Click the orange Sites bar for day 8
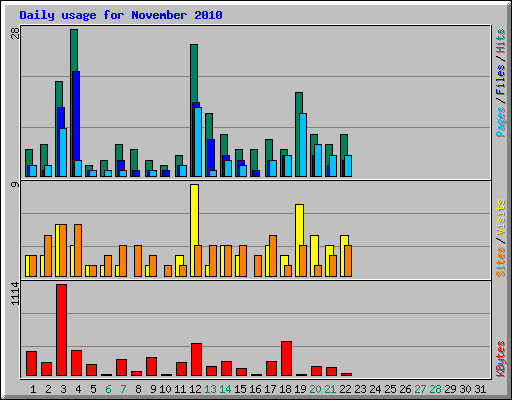This screenshot has width=512, height=400. pos(138,261)
